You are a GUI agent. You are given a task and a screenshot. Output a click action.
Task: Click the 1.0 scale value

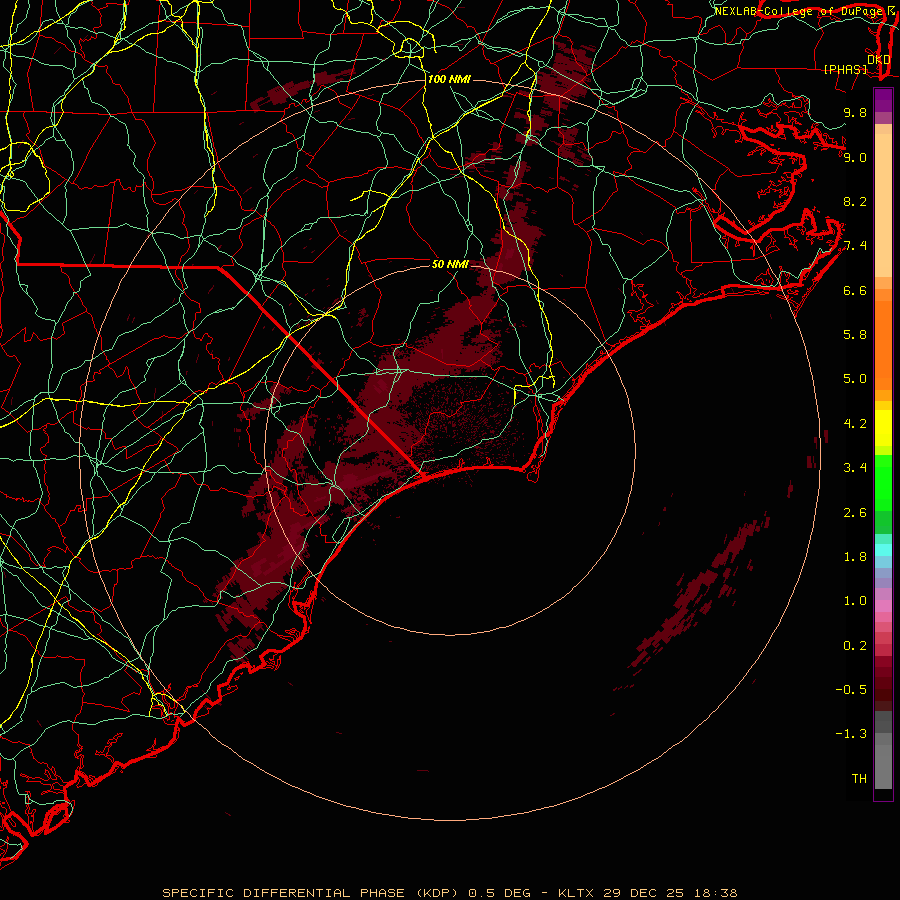[855, 601]
